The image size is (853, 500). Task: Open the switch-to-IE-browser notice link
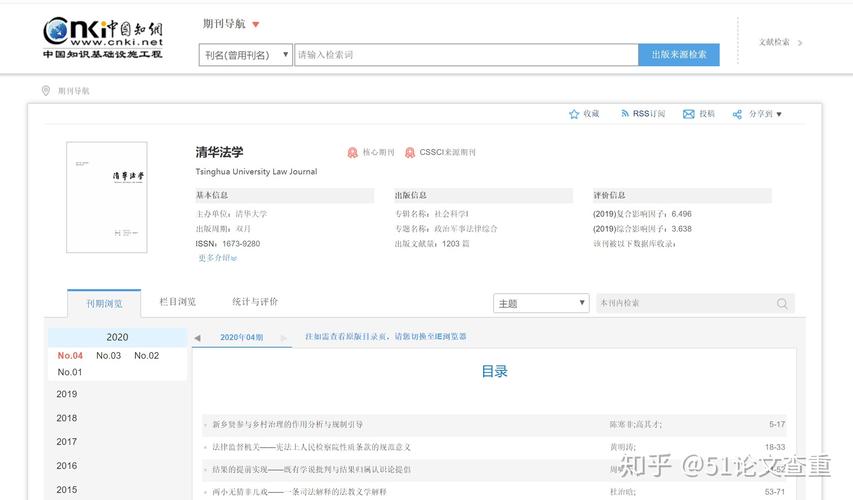click(386, 337)
